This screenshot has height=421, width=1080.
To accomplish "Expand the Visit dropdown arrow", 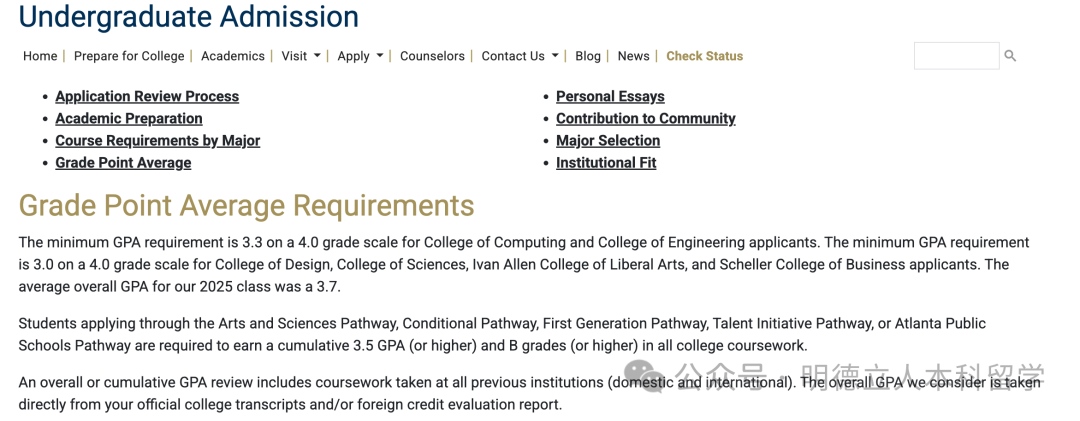I will [x=317, y=56].
